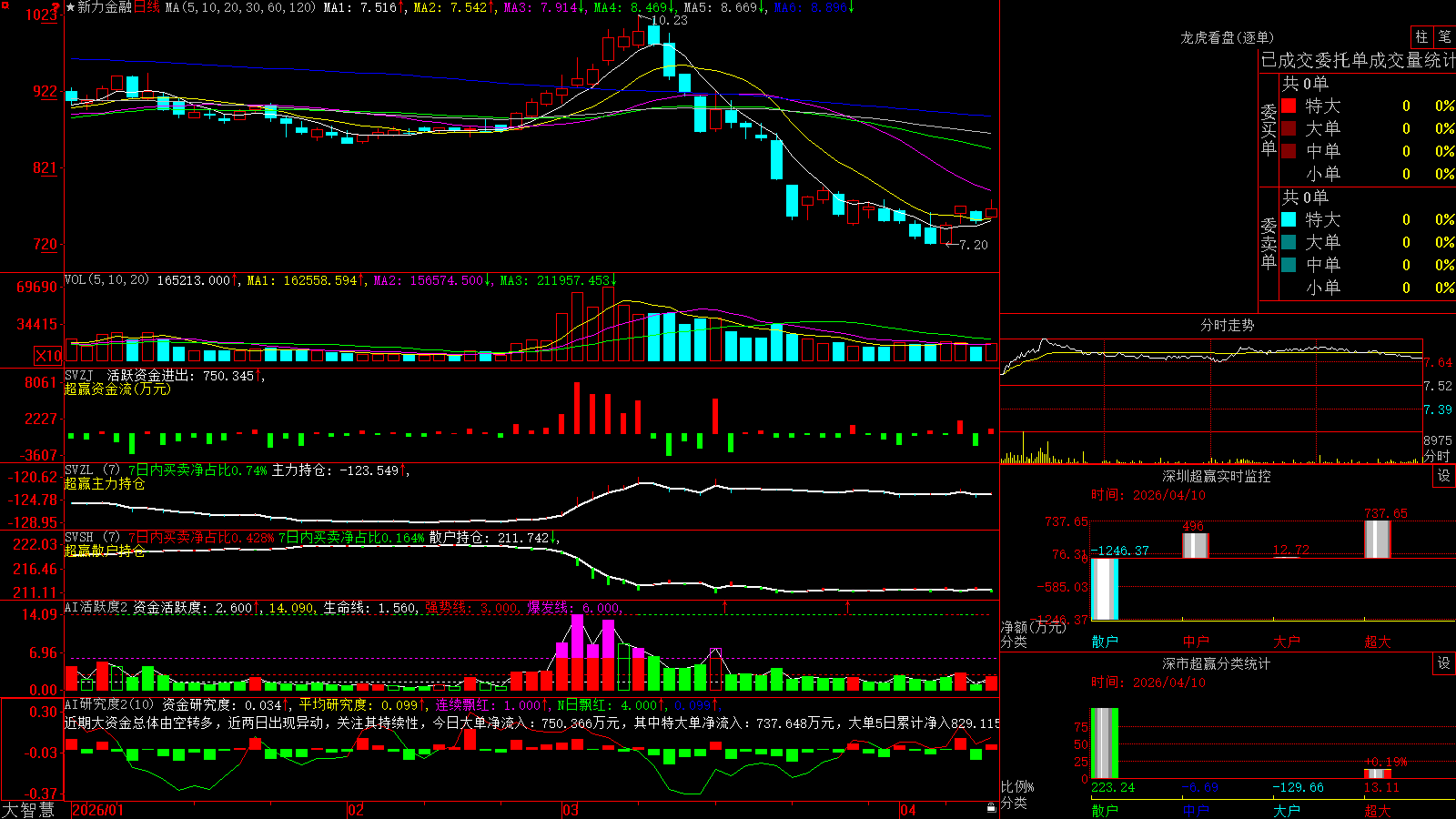The height and width of the screenshot is (819, 1456).
Task: Click the 分时 label beside the intraday volume
Action: click(1437, 456)
